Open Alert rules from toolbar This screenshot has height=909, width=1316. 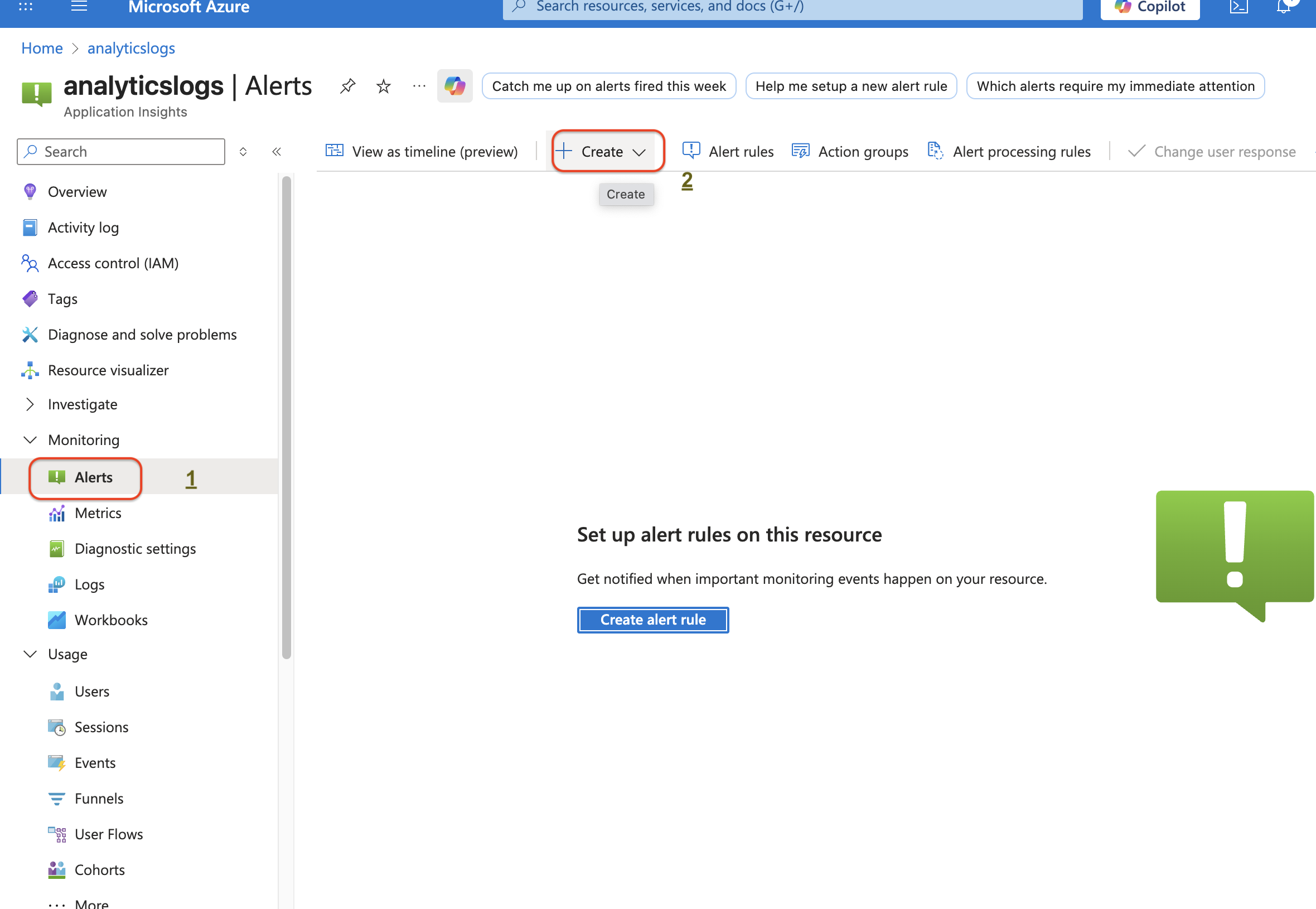tap(728, 152)
